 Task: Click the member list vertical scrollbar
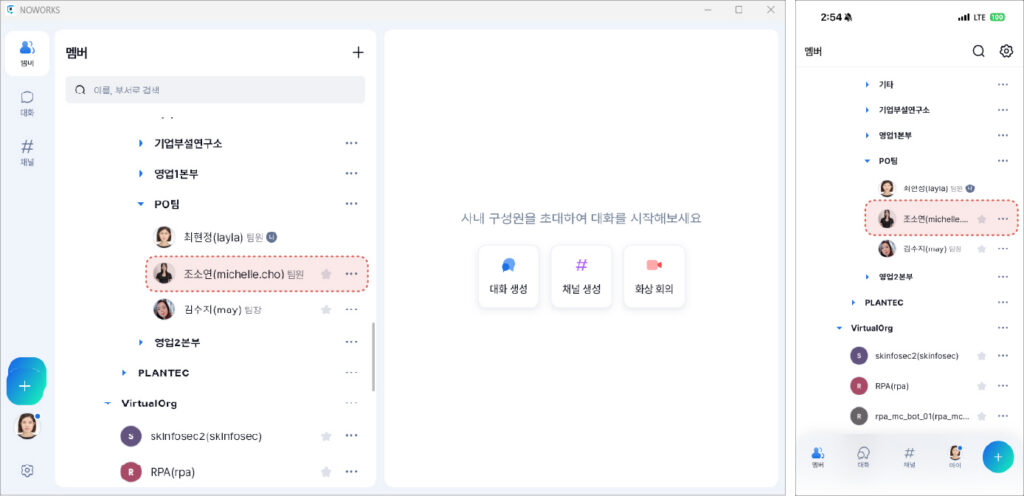(373, 356)
